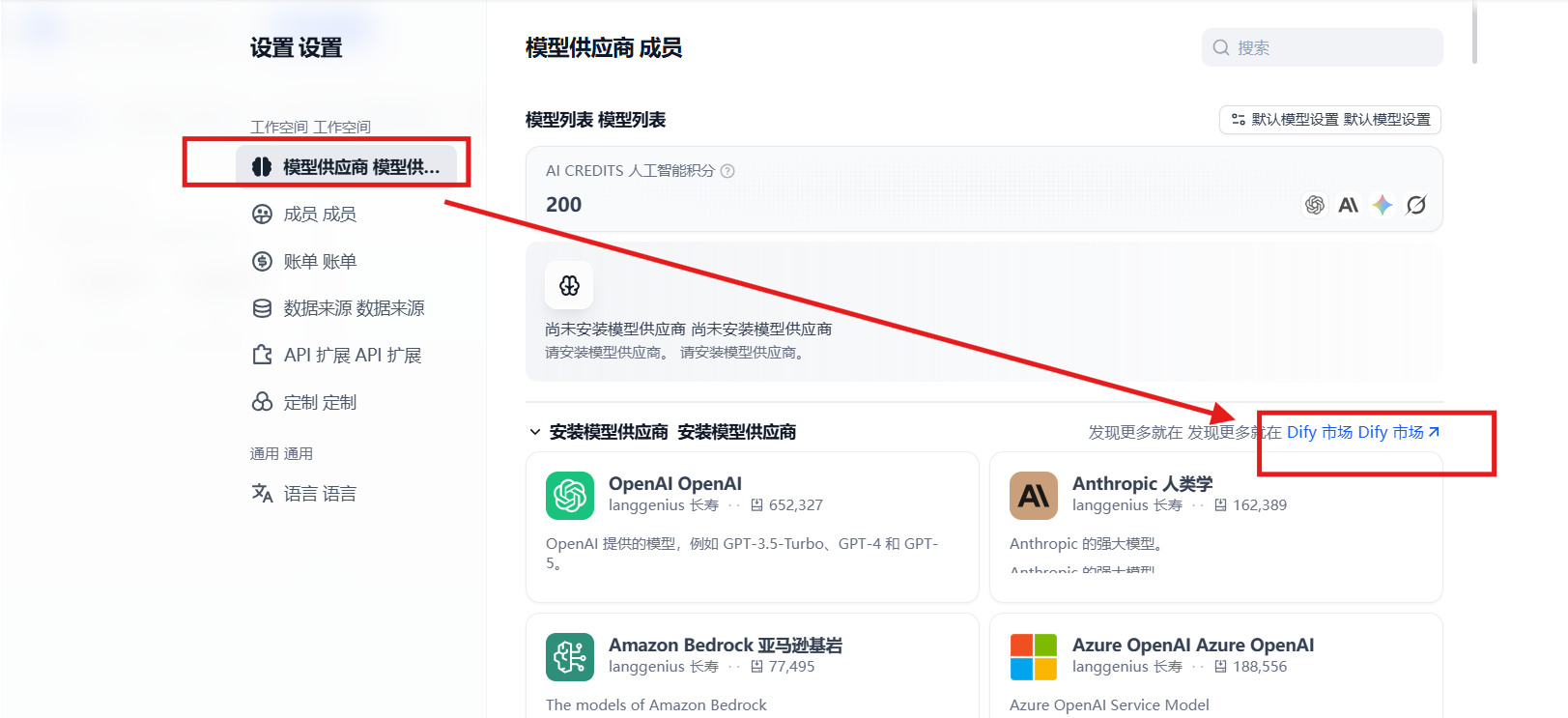Image resolution: width=1568 pixels, height=718 pixels.
Task: Click the members face icon in sidebar
Action: click(x=262, y=215)
